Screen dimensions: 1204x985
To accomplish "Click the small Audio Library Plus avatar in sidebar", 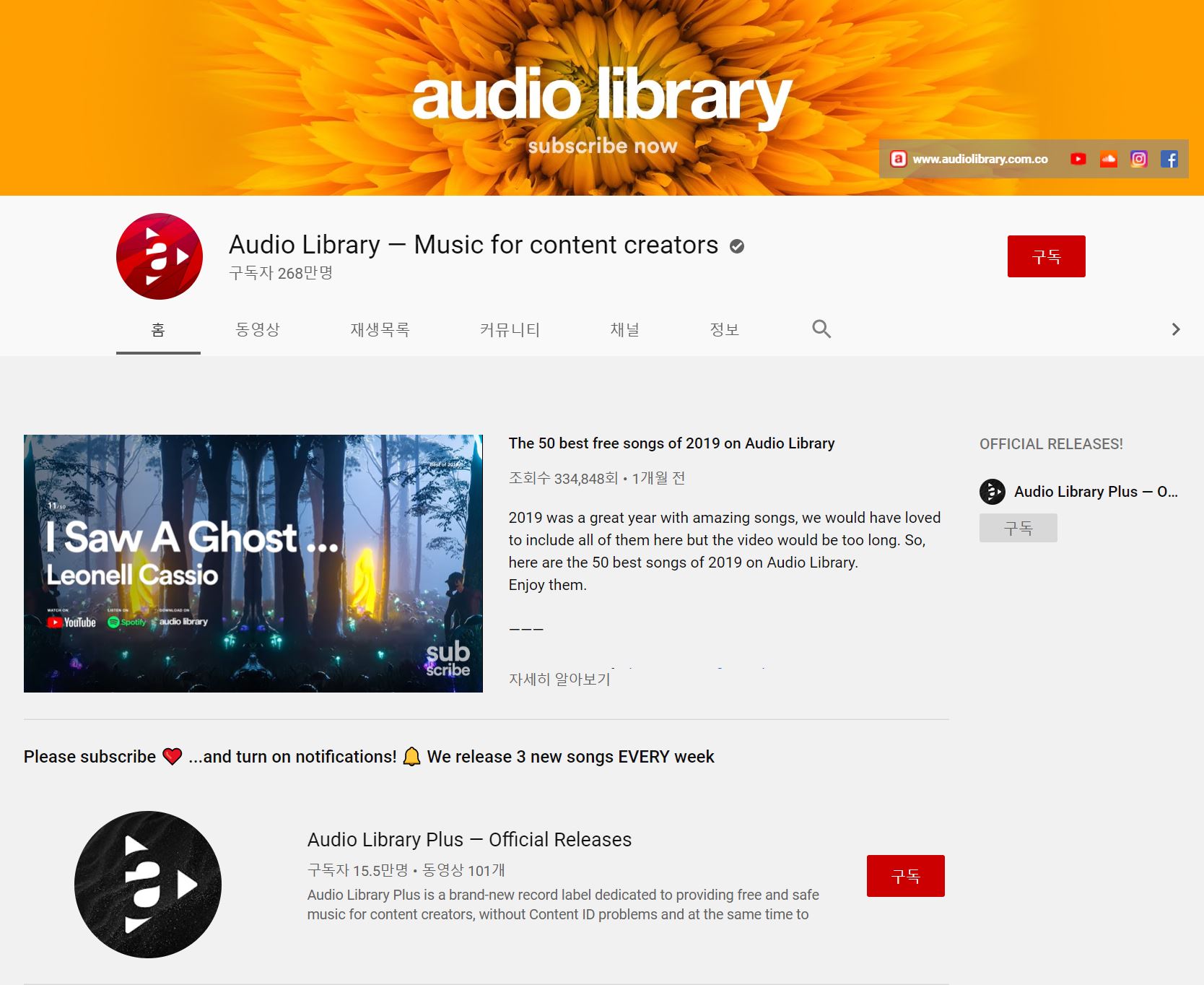I will 993,492.
